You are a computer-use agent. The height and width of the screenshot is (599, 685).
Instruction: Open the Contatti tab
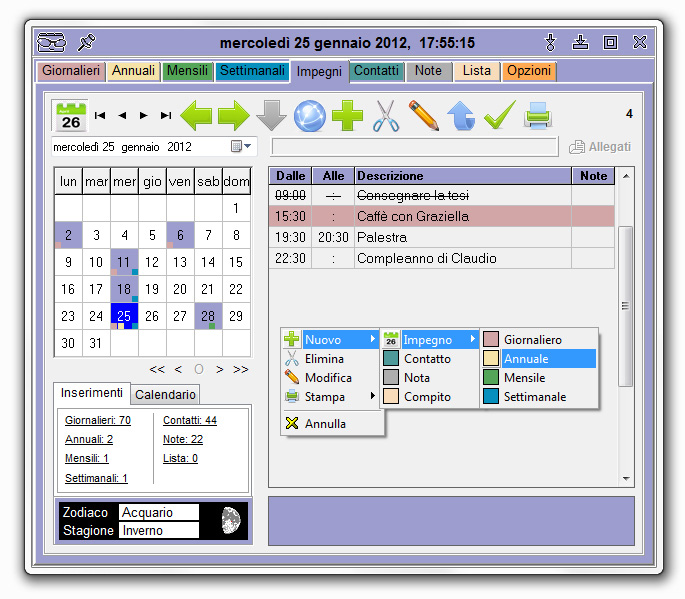(x=376, y=71)
